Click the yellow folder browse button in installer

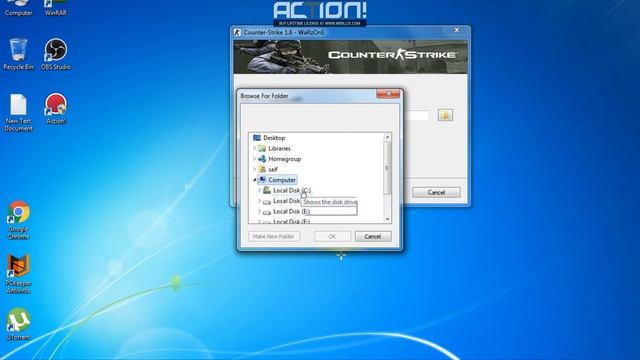445,115
